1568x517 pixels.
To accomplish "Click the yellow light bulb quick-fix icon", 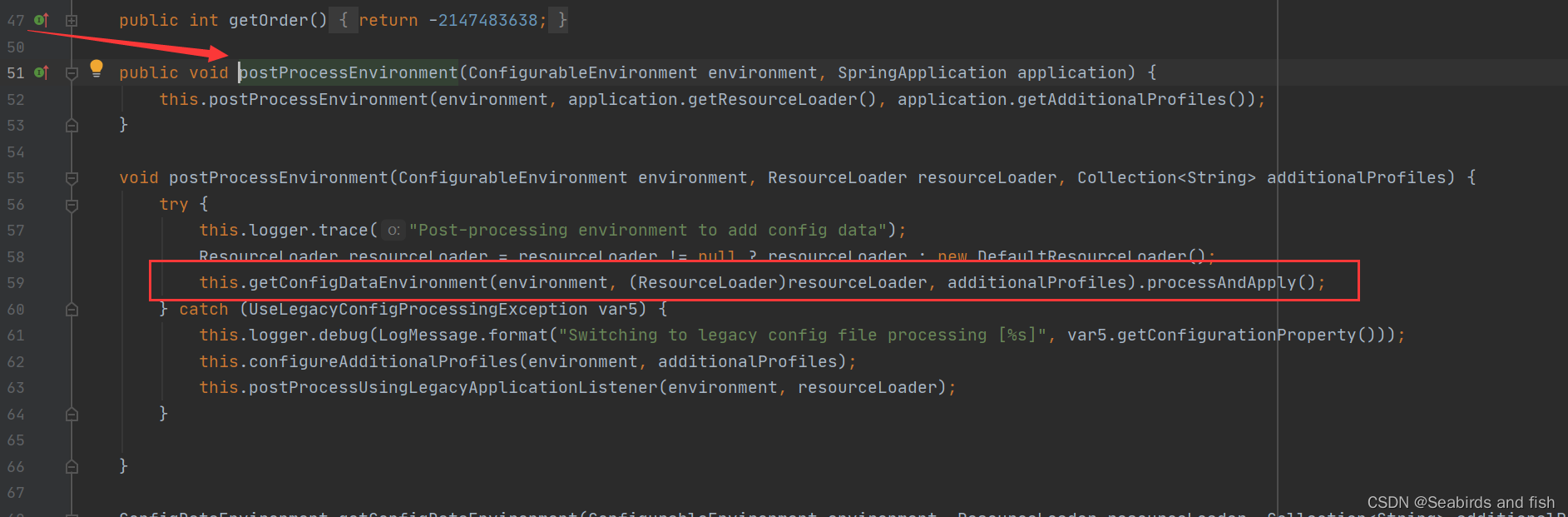I will 96,68.
